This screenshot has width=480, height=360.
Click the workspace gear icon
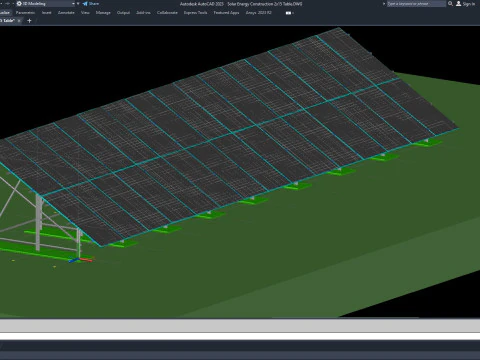click(19, 4)
